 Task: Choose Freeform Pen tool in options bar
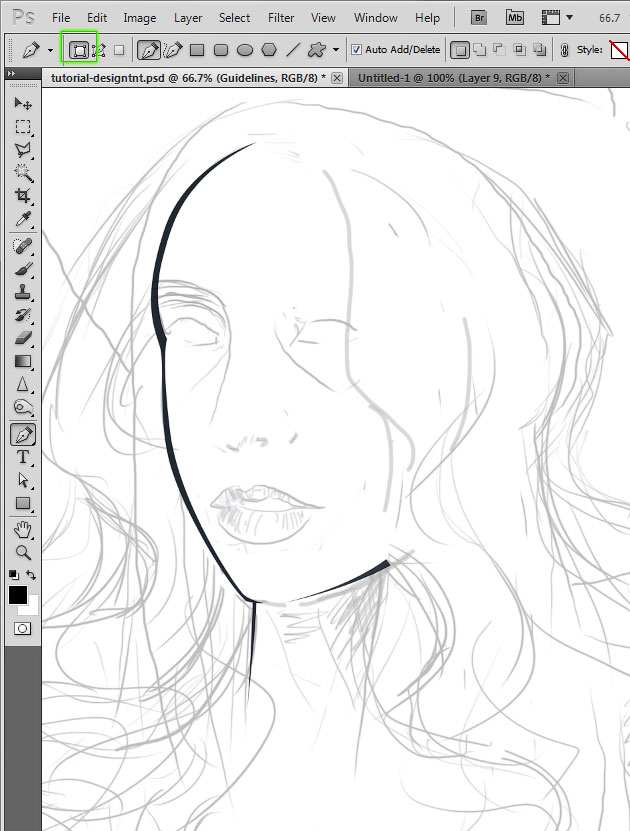click(x=173, y=50)
